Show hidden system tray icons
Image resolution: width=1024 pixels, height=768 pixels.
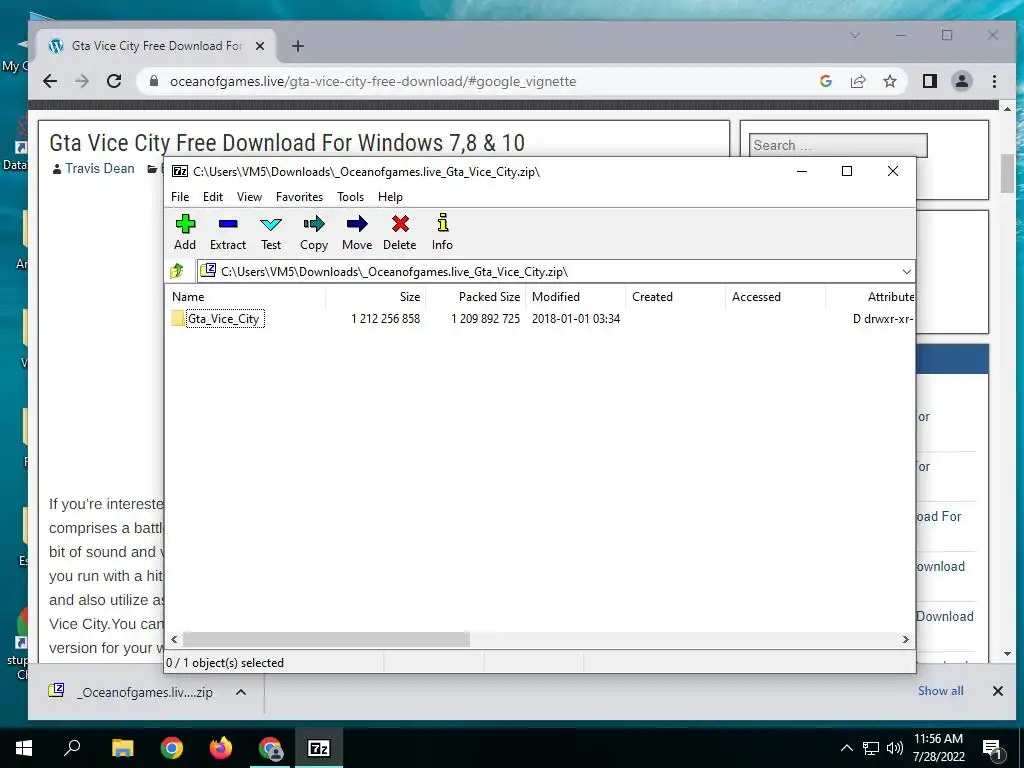point(846,748)
